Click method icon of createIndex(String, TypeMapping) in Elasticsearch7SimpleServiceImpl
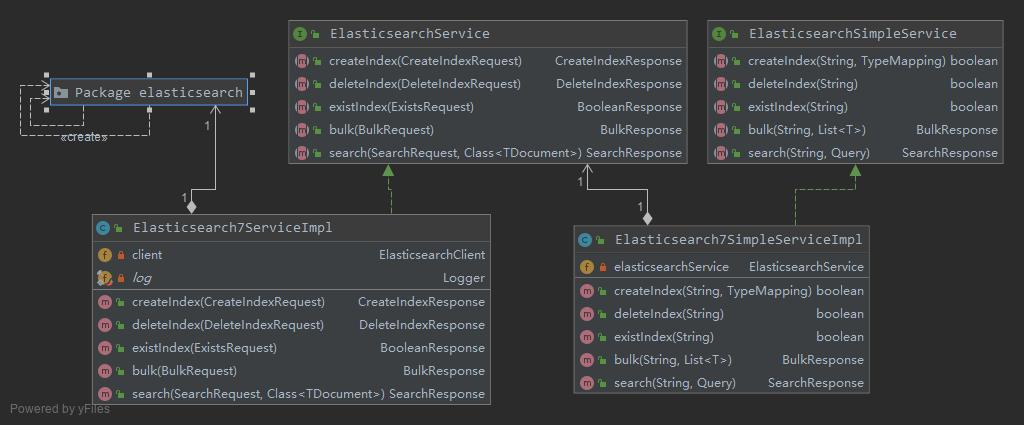This screenshot has width=1024, height=425. coord(586,291)
